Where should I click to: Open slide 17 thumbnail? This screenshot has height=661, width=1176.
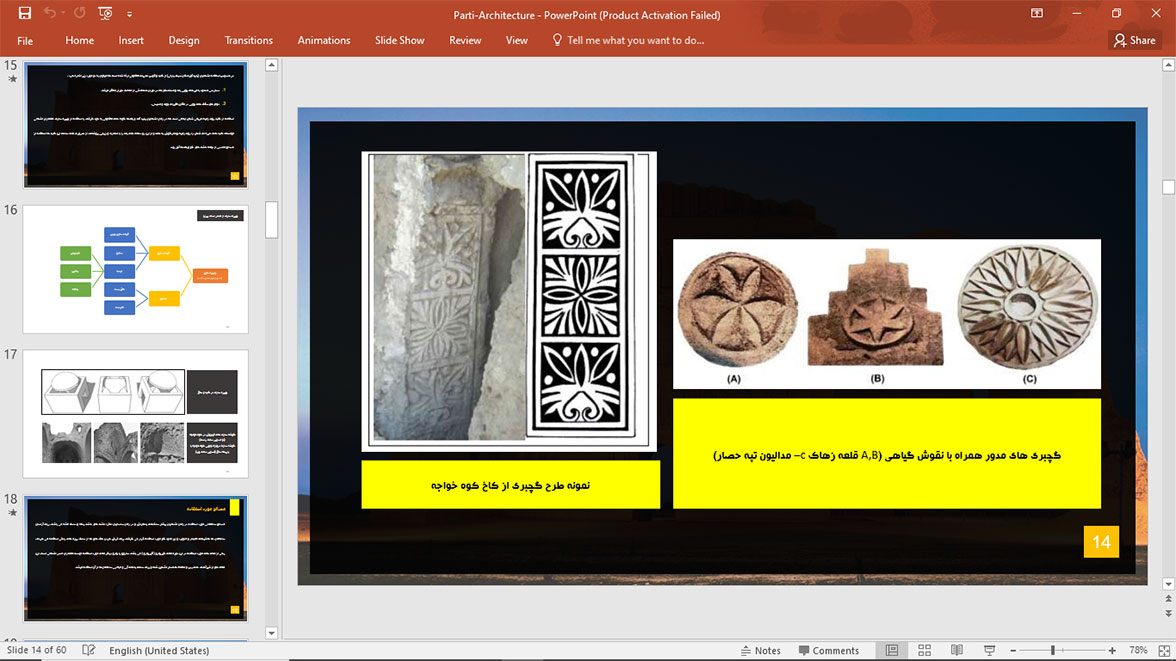click(x=135, y=413)
